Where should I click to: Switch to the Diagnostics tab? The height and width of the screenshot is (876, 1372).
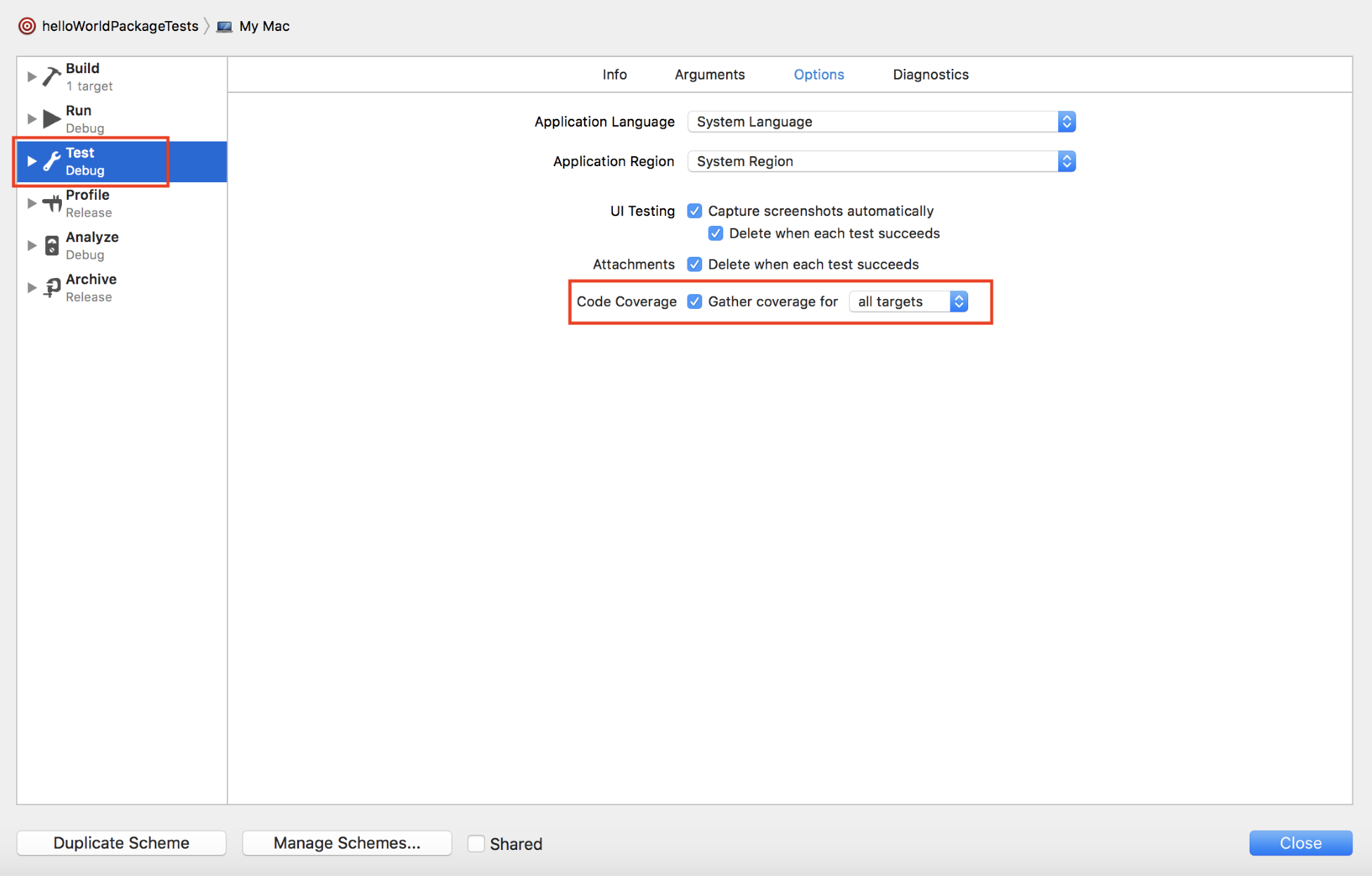[x=930, y=75]
